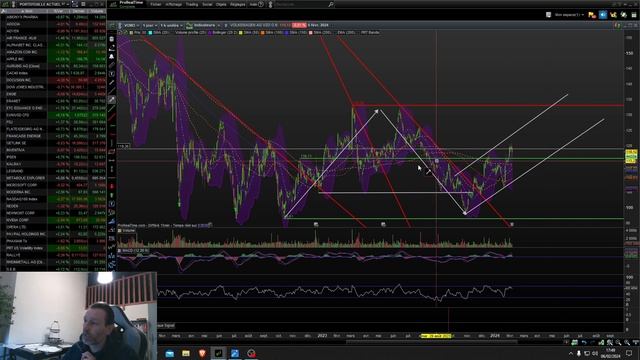Expand the PORTEFEUILLE ACTUEL list dropdown

coord(68,4)
